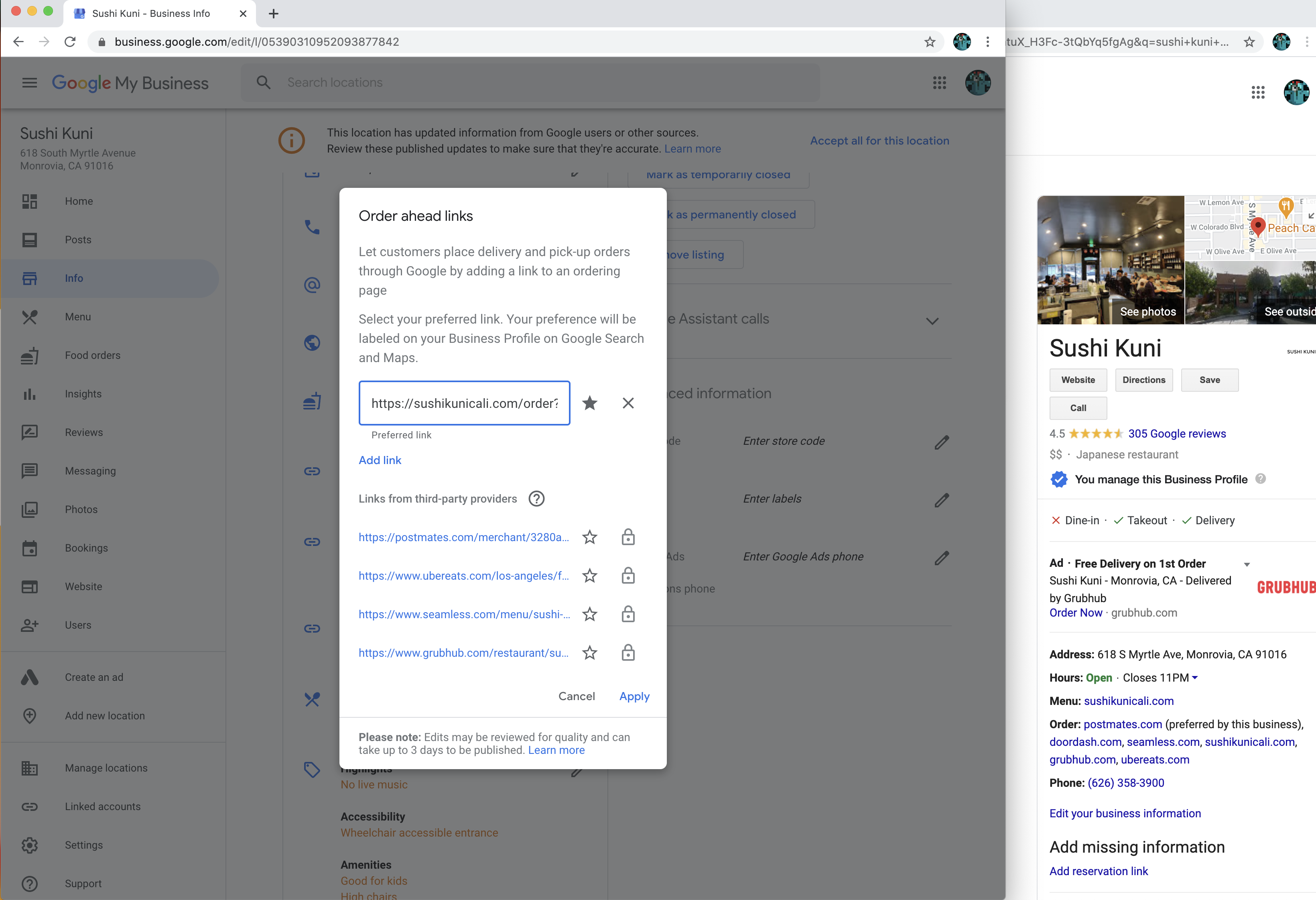The width and height of the screenshot is (1316, 900).
Task: Edit the order link URL field
Action: 464,403
